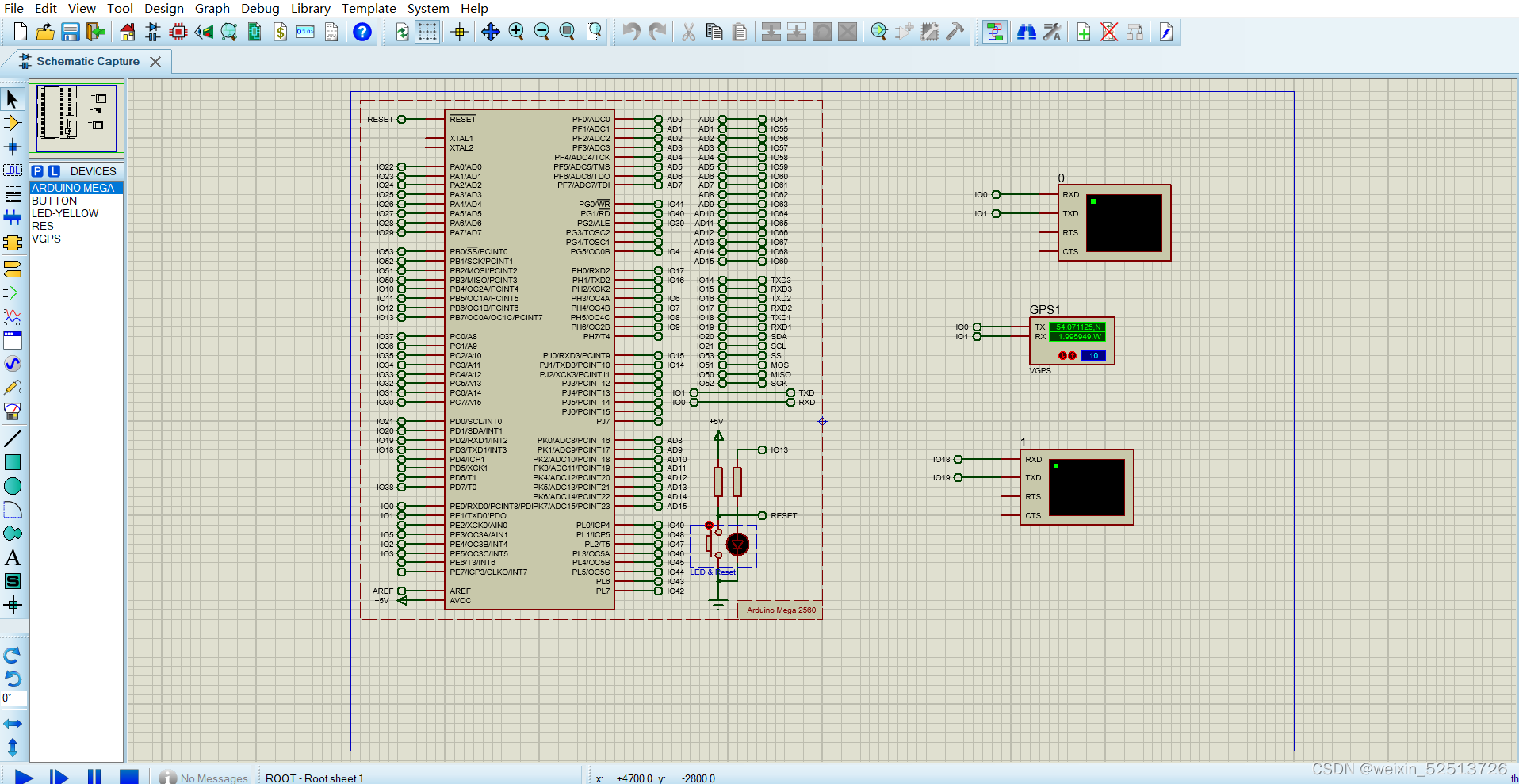Pick the 2D text 'A' tool

[x=13, y=557]
